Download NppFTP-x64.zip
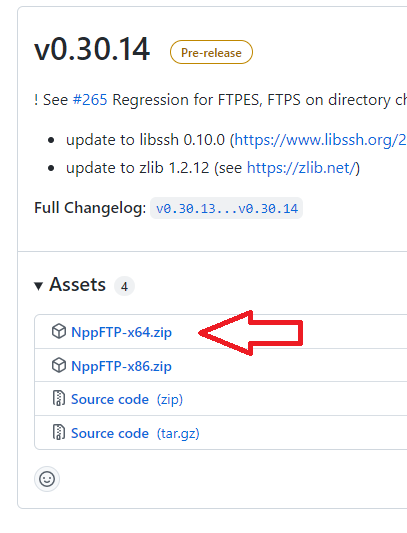407x533 pixels. 121,332
